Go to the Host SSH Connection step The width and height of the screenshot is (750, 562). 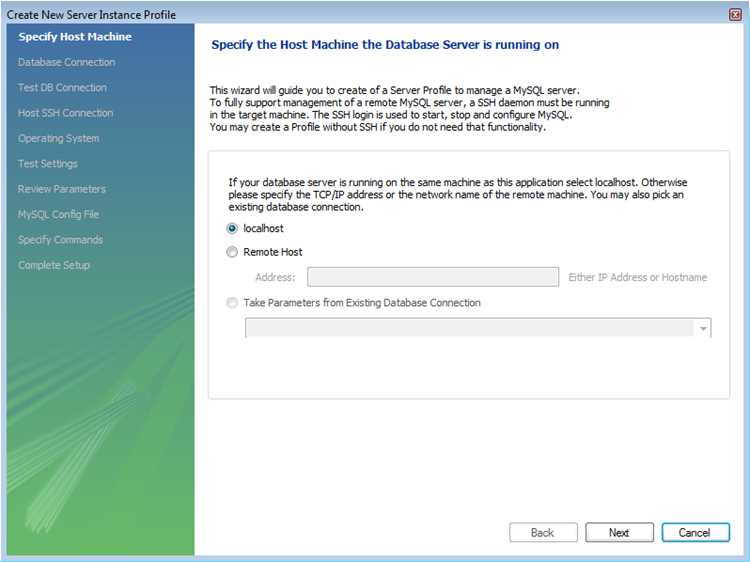point(66,113)
